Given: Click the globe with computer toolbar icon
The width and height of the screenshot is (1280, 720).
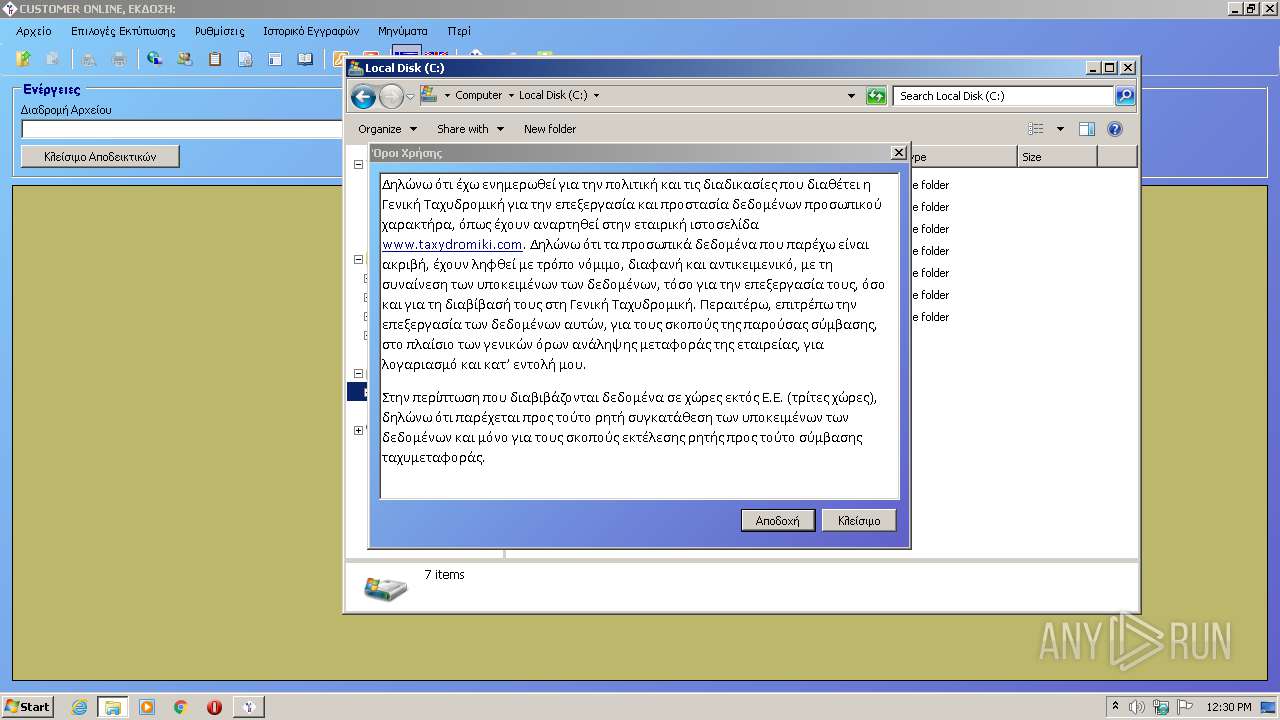Looking at the screenshot, I should pos(154,59).
